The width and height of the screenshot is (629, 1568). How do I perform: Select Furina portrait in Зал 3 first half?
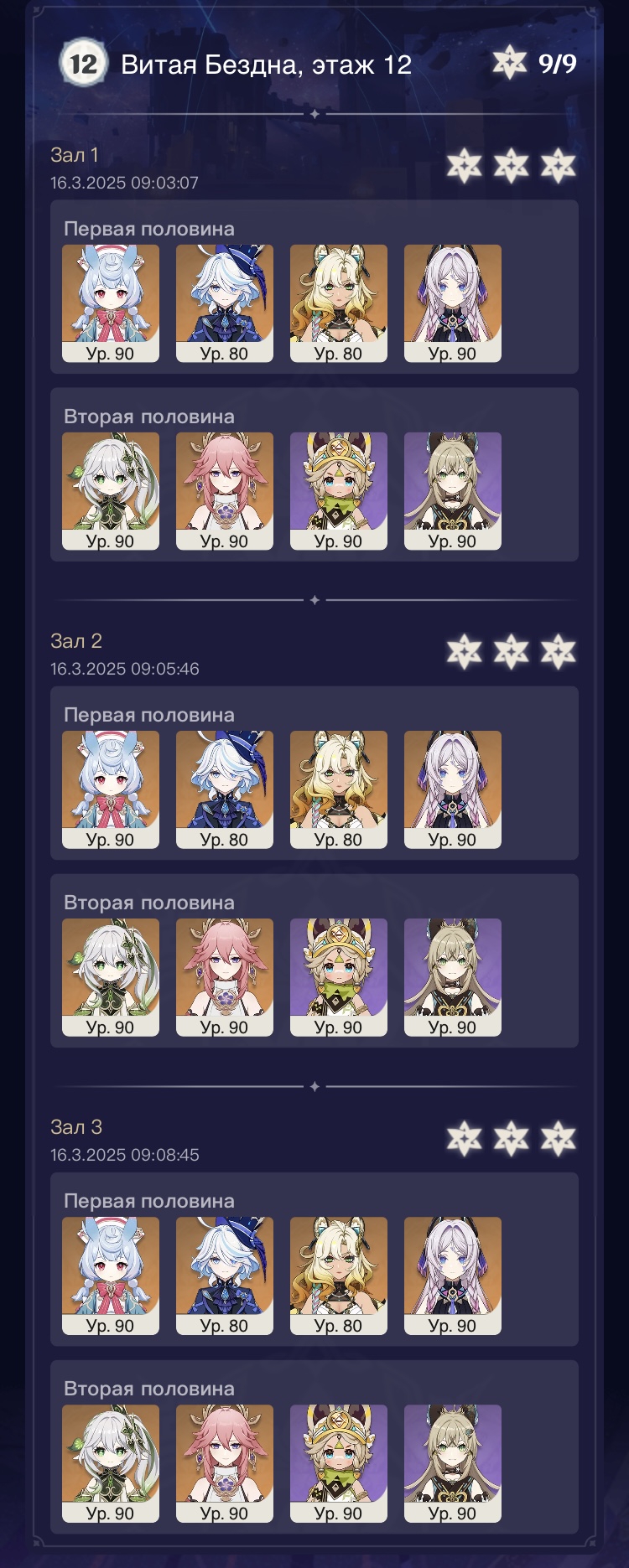click(225, 1276)
